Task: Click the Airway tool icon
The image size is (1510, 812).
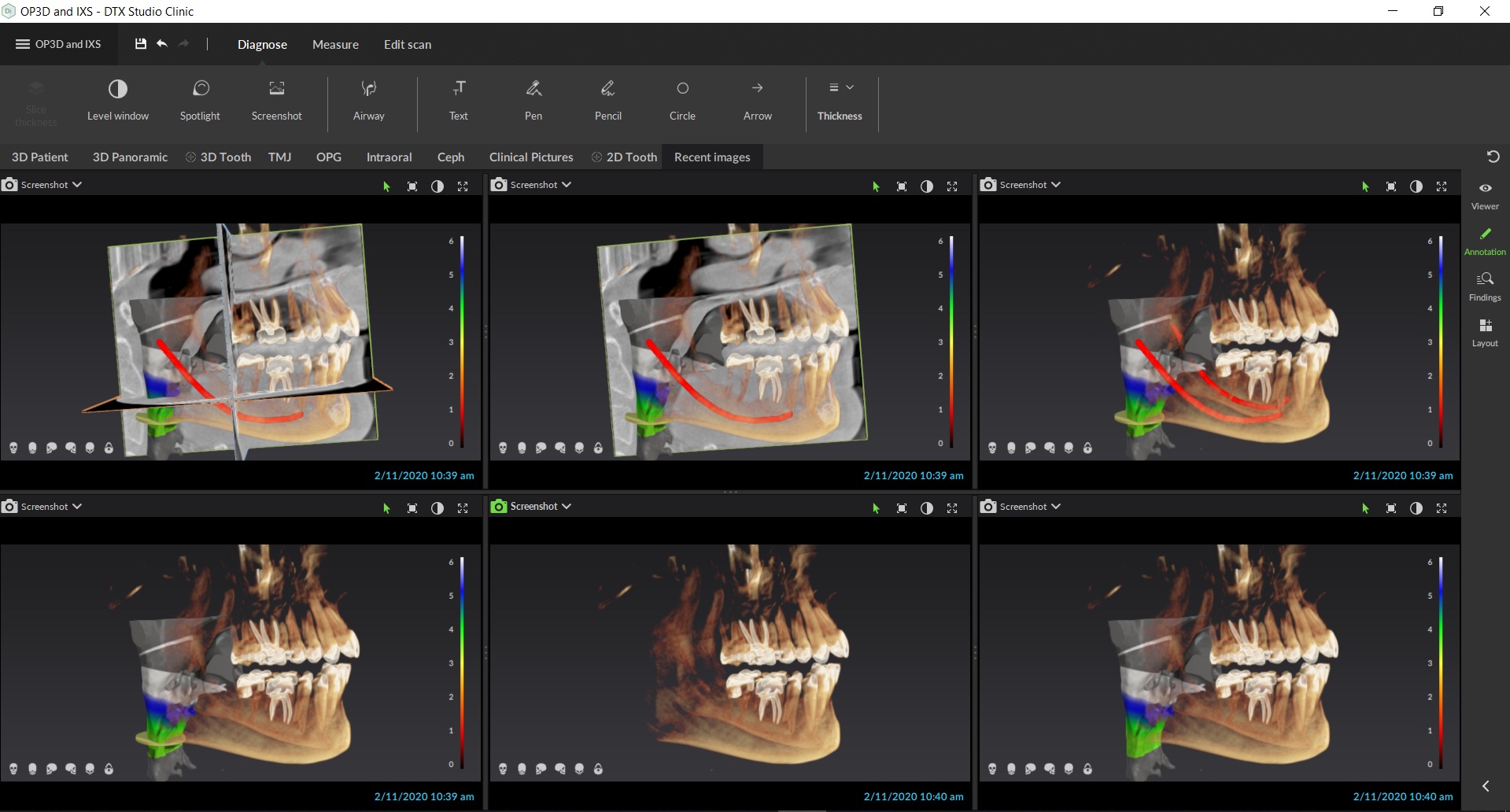Action: [x=368, y=89]
